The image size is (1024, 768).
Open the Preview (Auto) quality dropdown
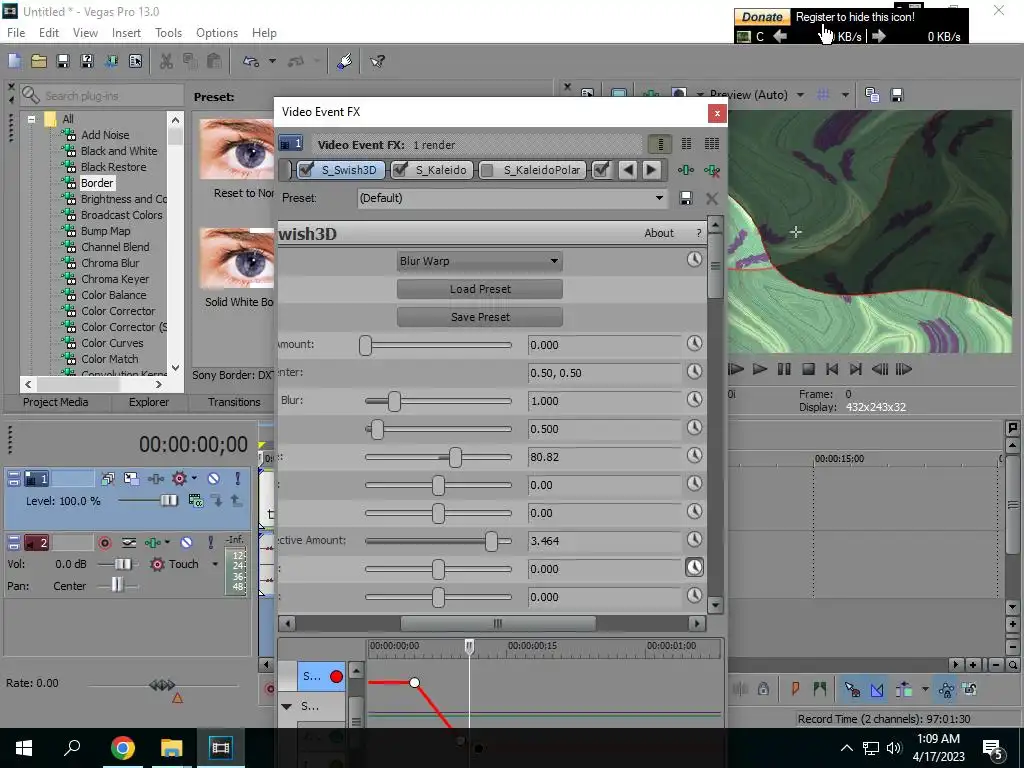800,95
